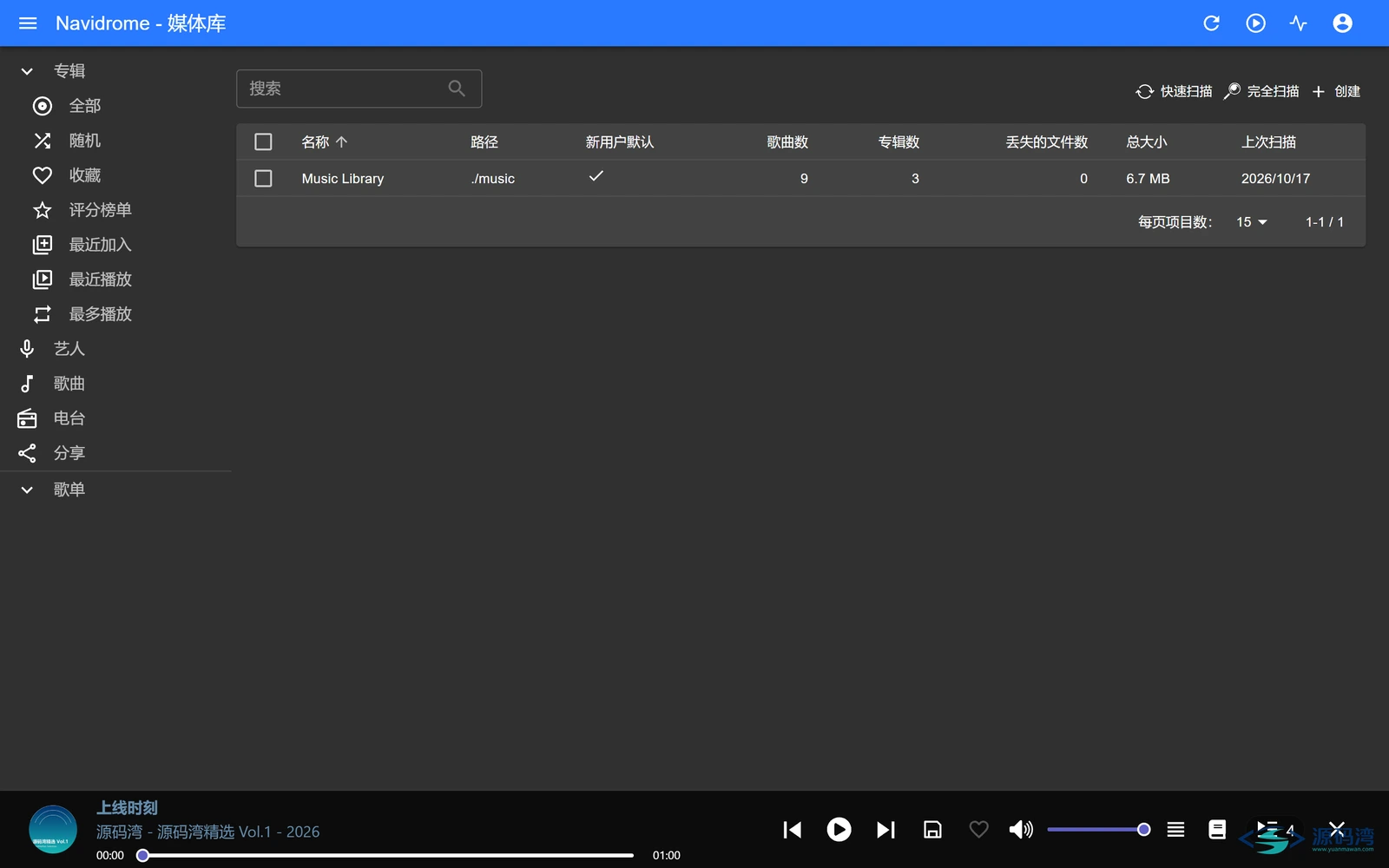
Task: Click the 完全扫描 button
Action: tap(1261, 91)
